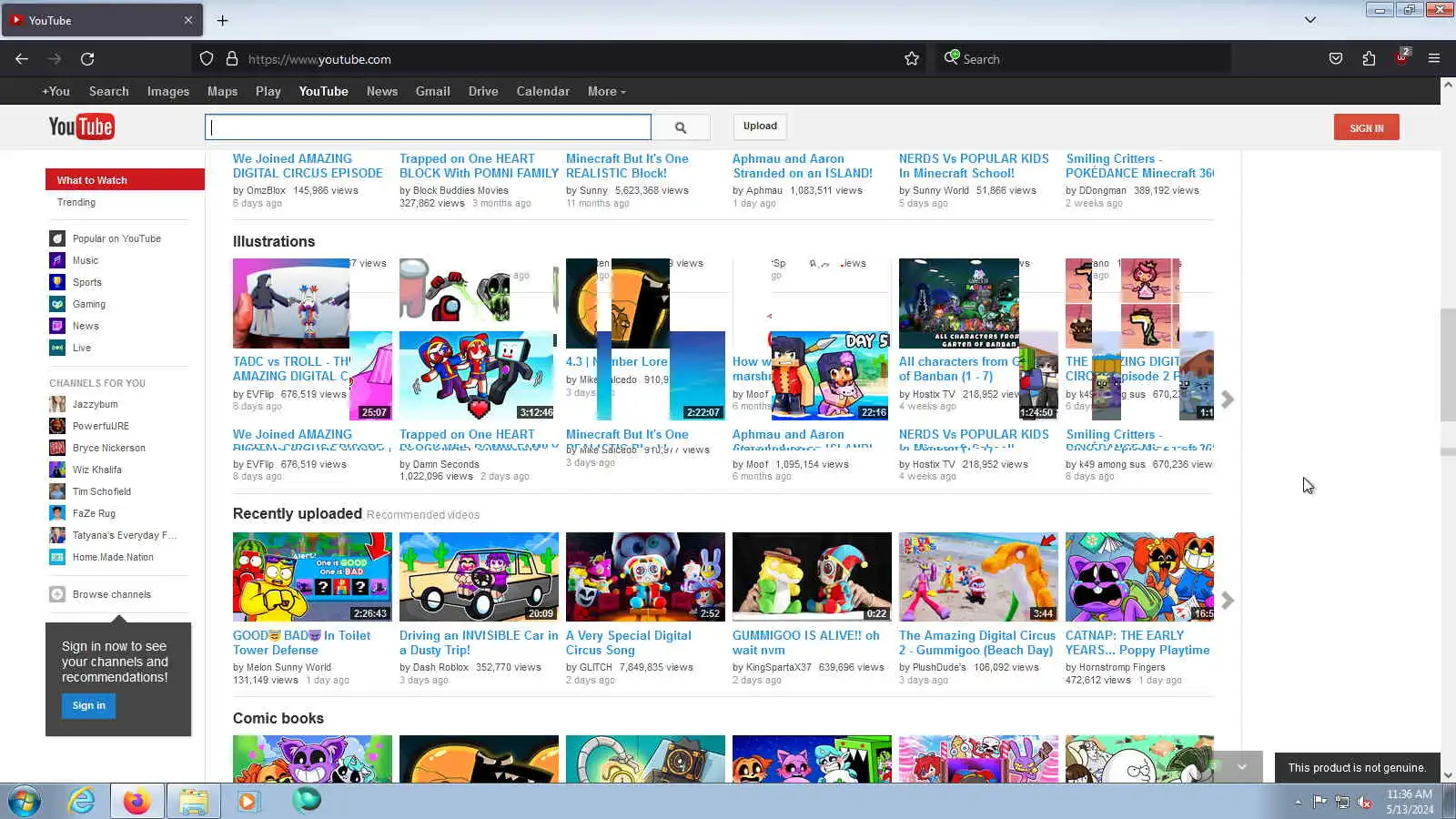Open the Wiz Khalifa channel
Image resolution: width=1456 pixels, height=819 pixels.
tap(97, 470)
